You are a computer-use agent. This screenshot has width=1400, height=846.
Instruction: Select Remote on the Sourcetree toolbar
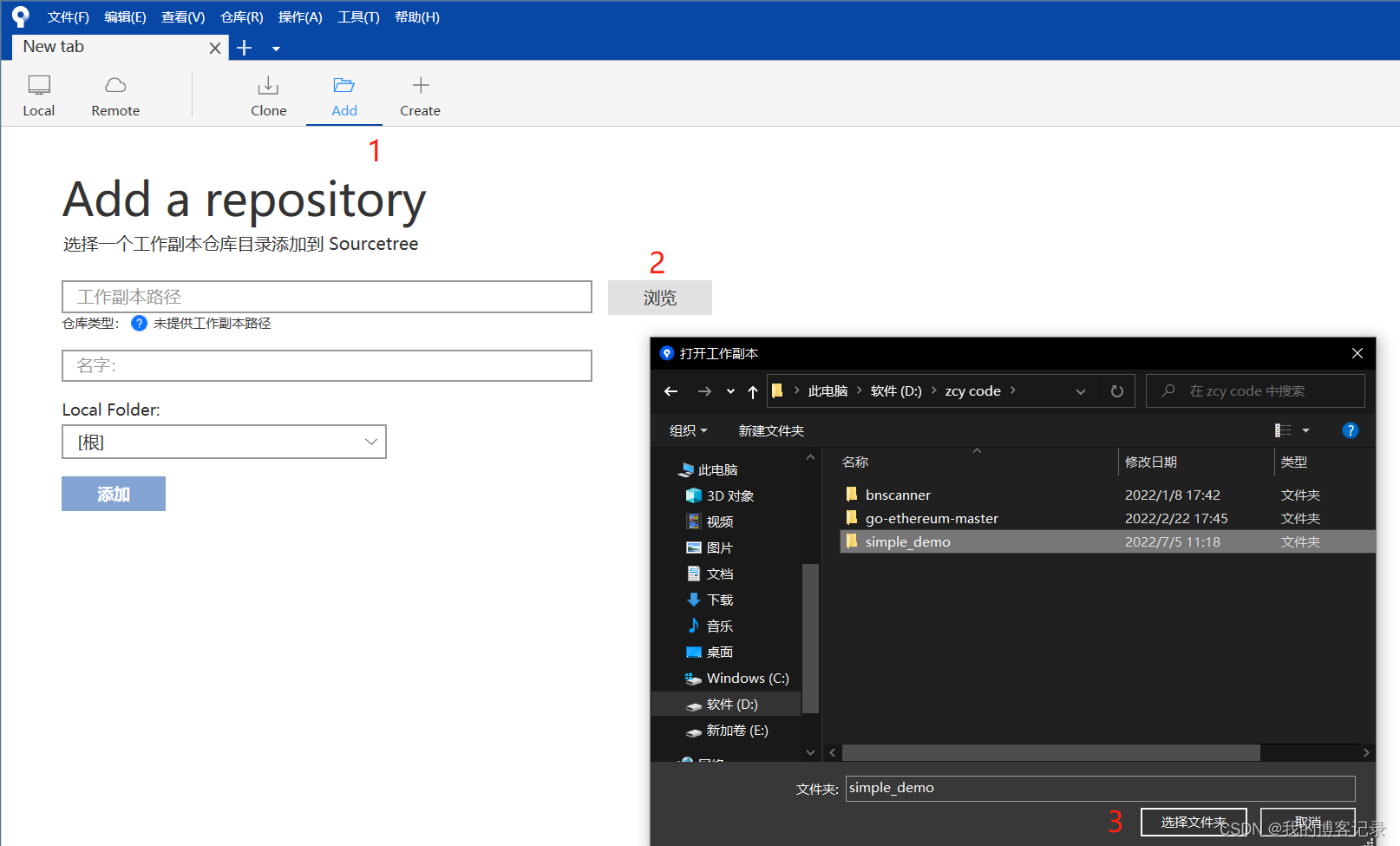[x=115, y=94]
